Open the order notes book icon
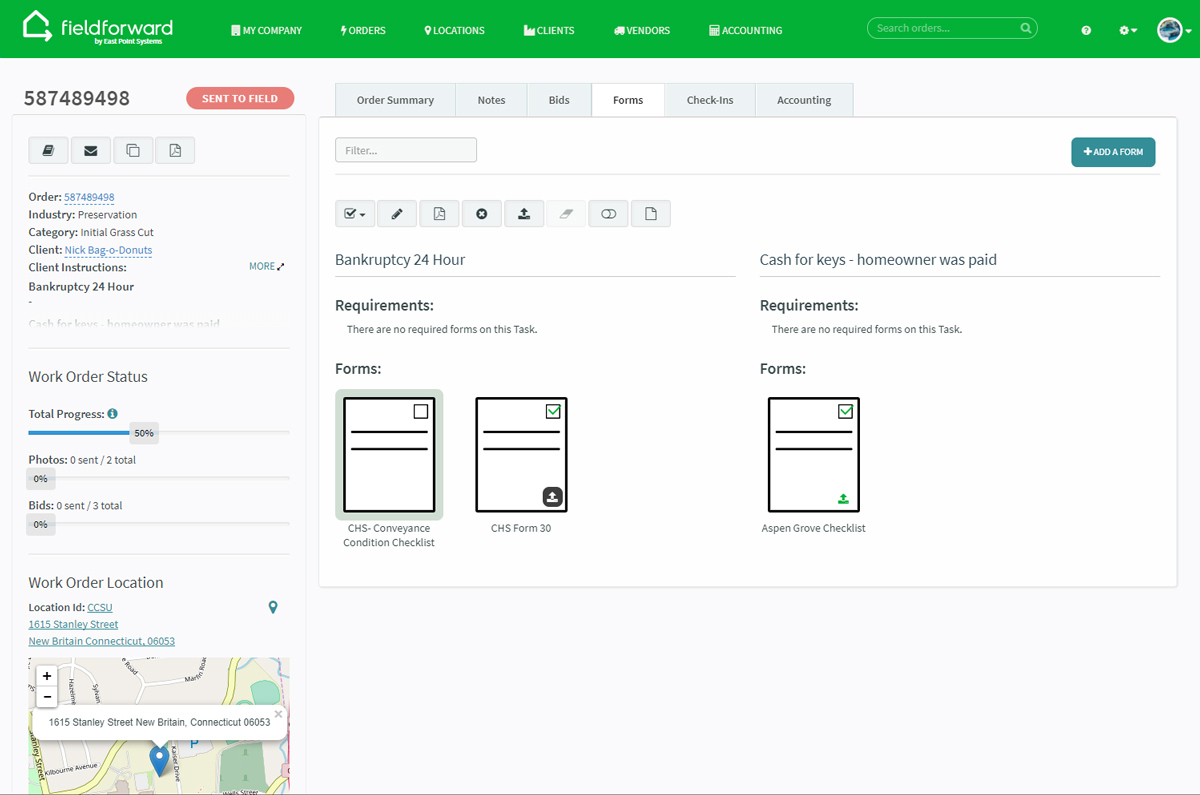 click(x=48, y=149)
